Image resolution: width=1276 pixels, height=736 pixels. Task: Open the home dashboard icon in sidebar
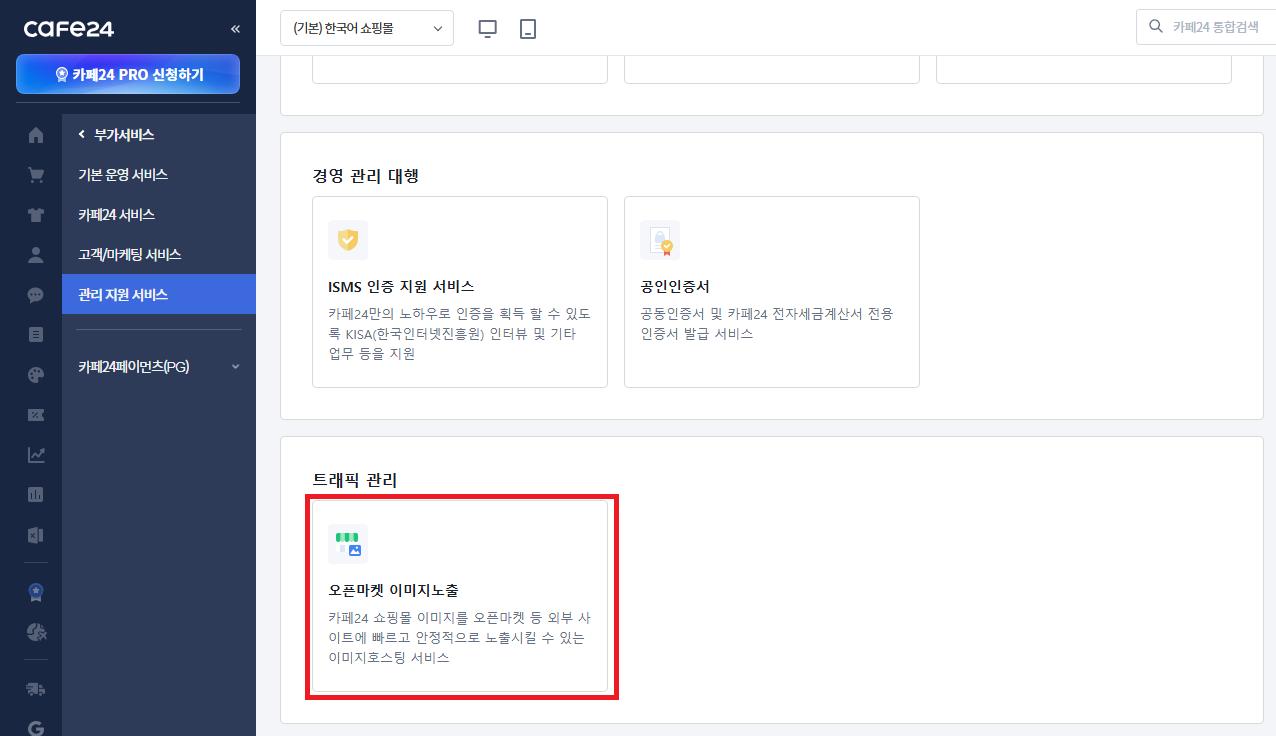coord(36,135)
